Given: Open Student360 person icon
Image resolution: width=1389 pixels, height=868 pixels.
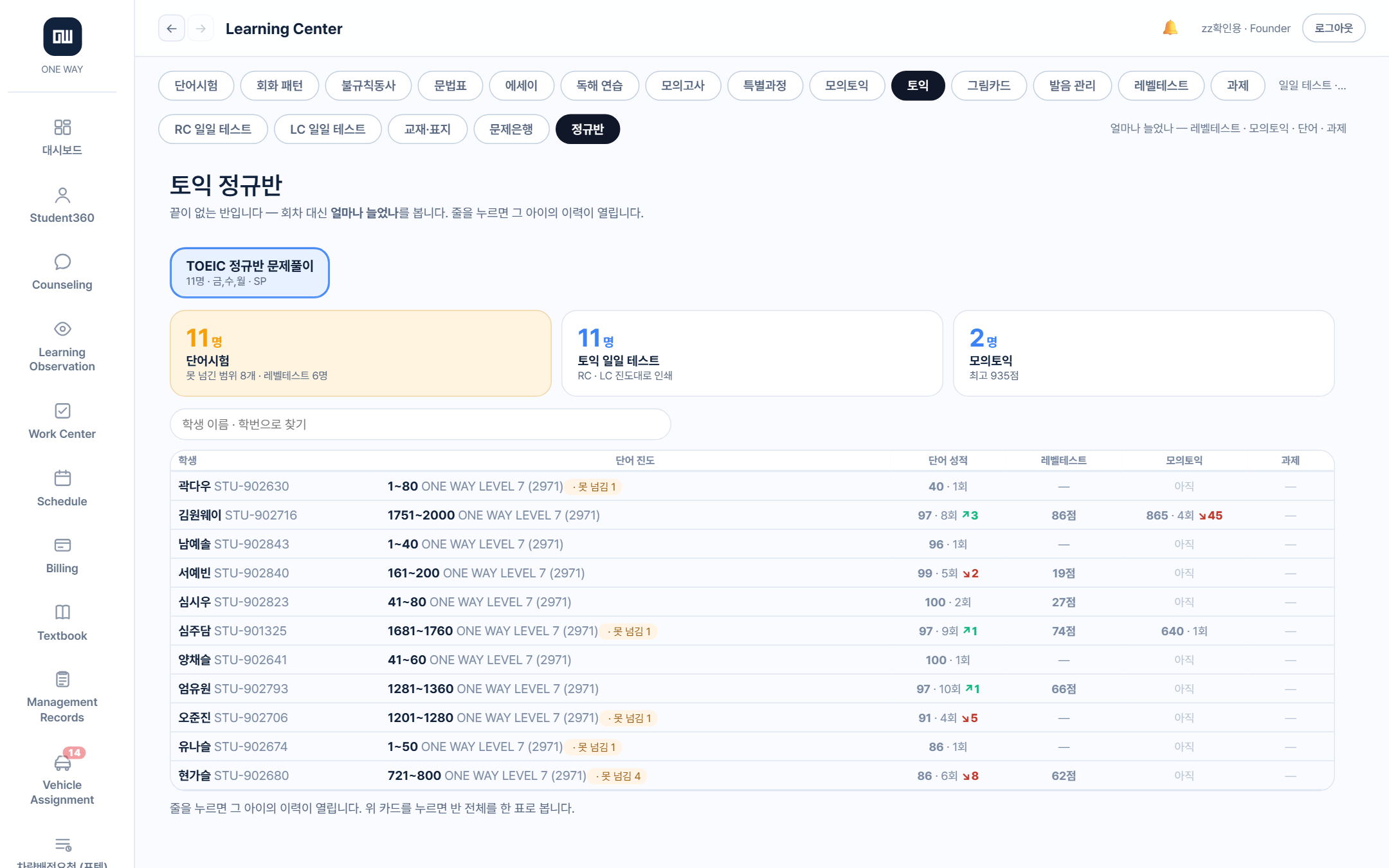Looking at the screenshot, I should 62,195.
